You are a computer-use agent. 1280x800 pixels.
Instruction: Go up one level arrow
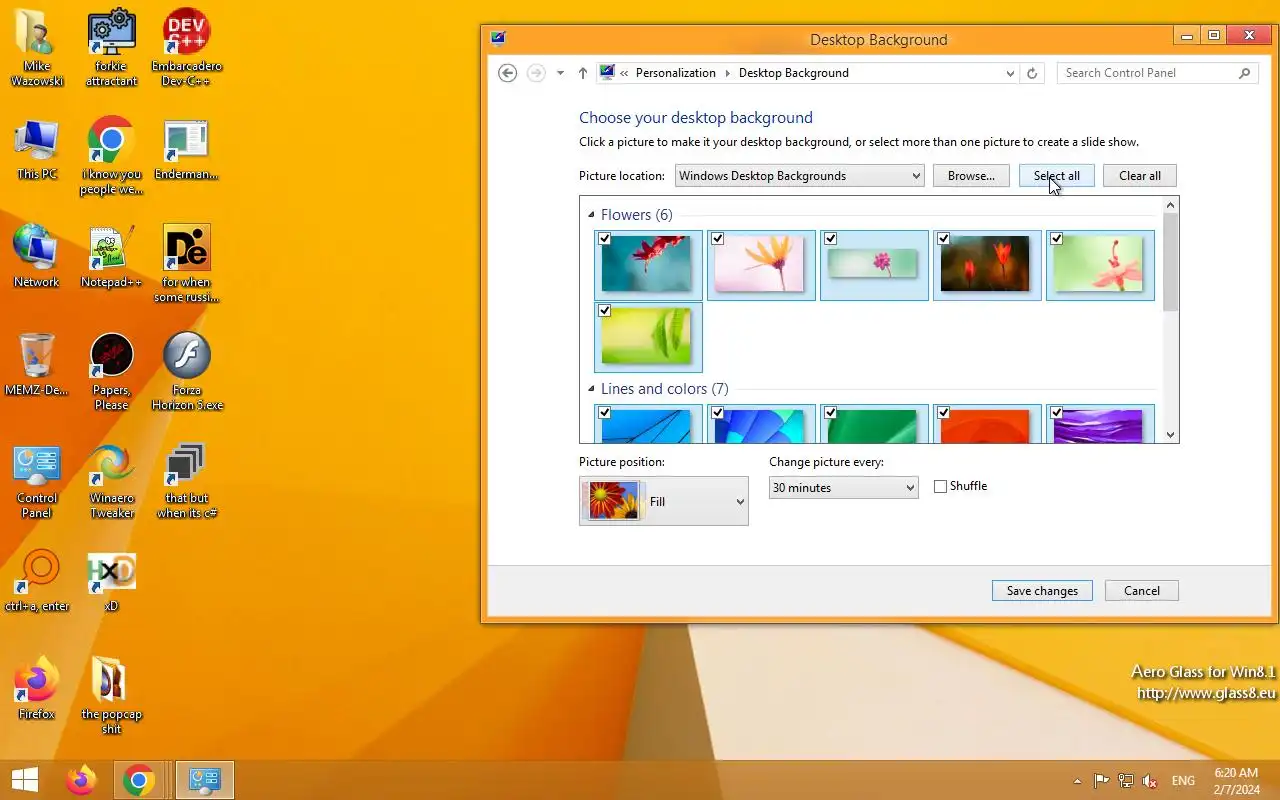pos(583,73)
